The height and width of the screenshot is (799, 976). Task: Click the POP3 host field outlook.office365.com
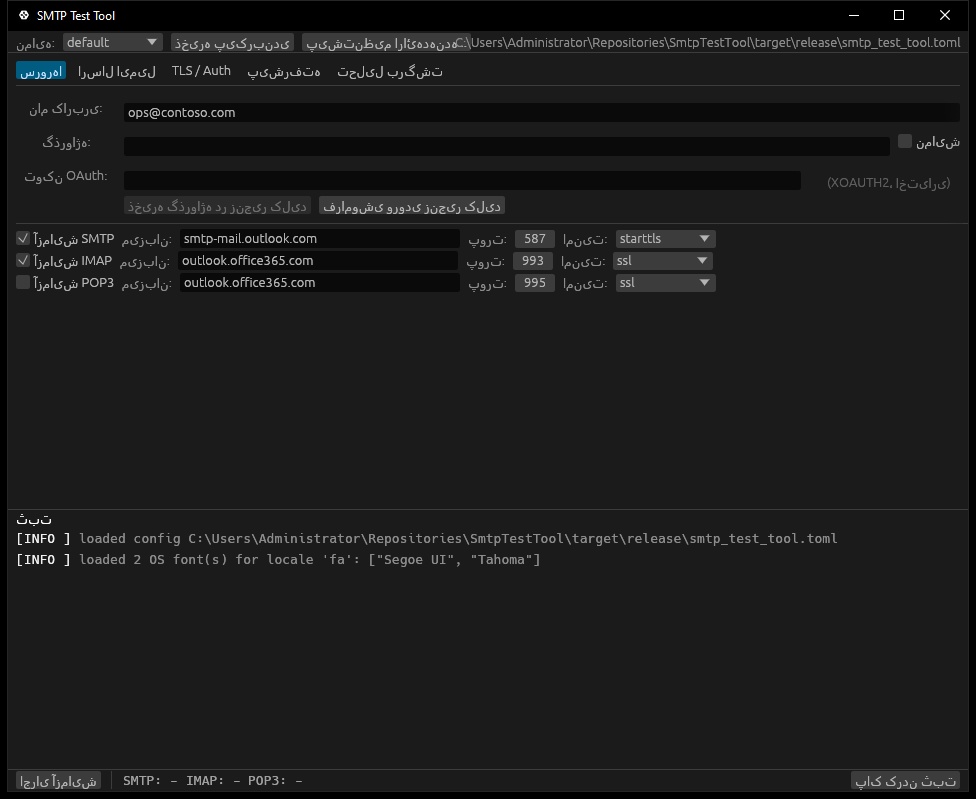(319, 283)
